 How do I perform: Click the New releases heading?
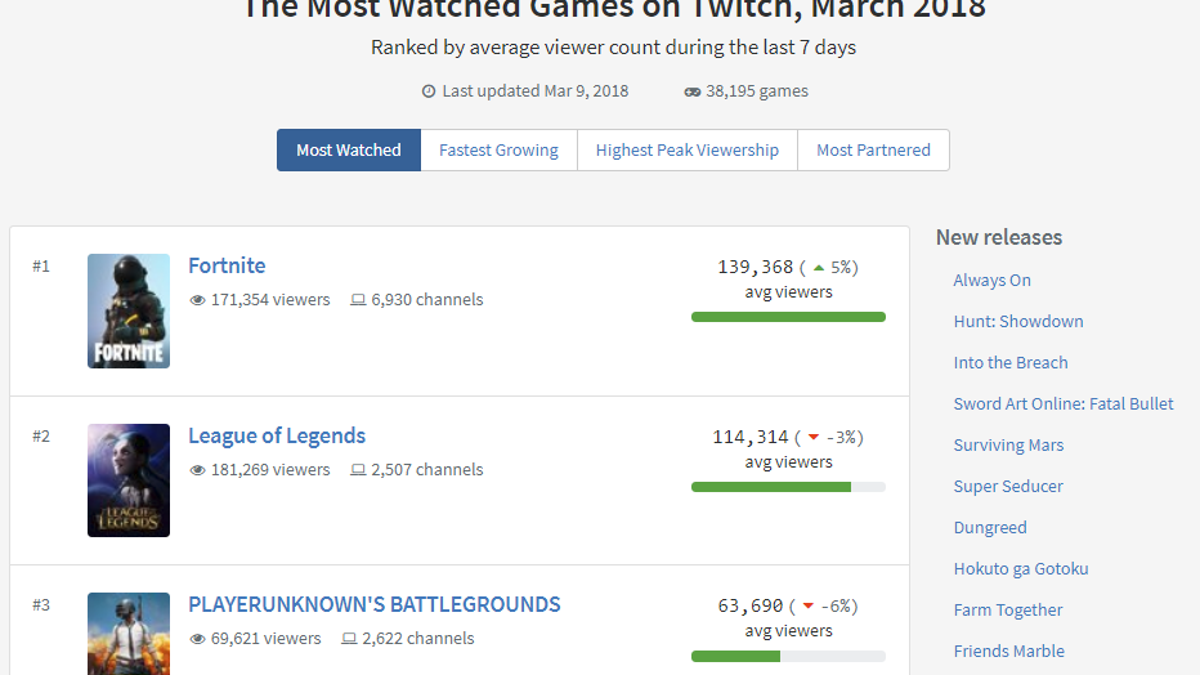coord(999,238)
